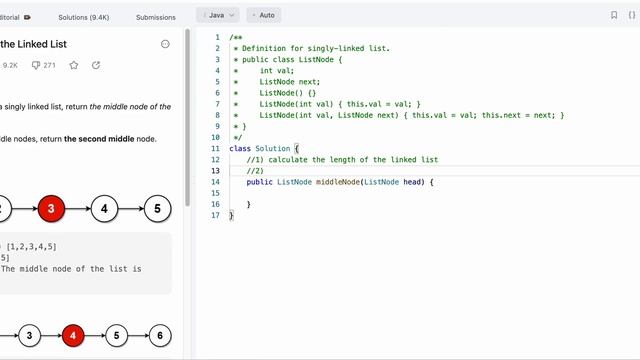This screenshot has height=360, width=640.
Task: Click the "head" parameter in the code
Action: [x=412, y=182]
